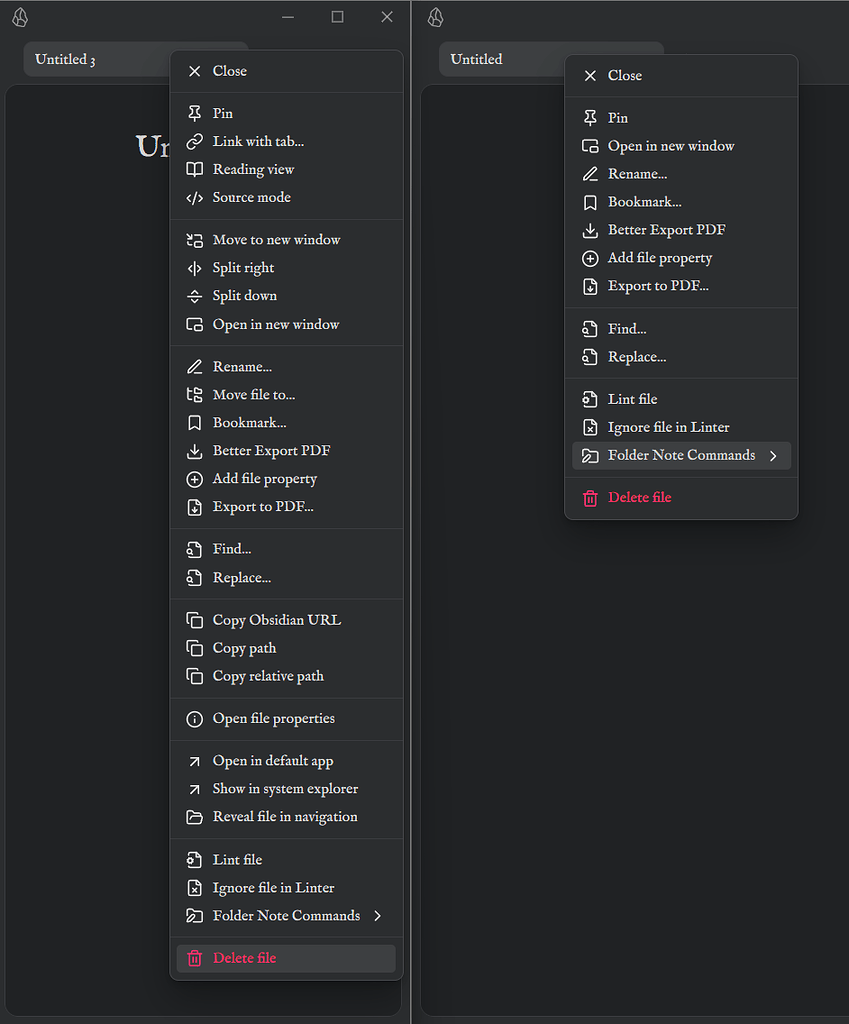Viewport: 849px width, 1024px height.
Task: Select Lint file in the left menu
Action: tap(286, 860)
